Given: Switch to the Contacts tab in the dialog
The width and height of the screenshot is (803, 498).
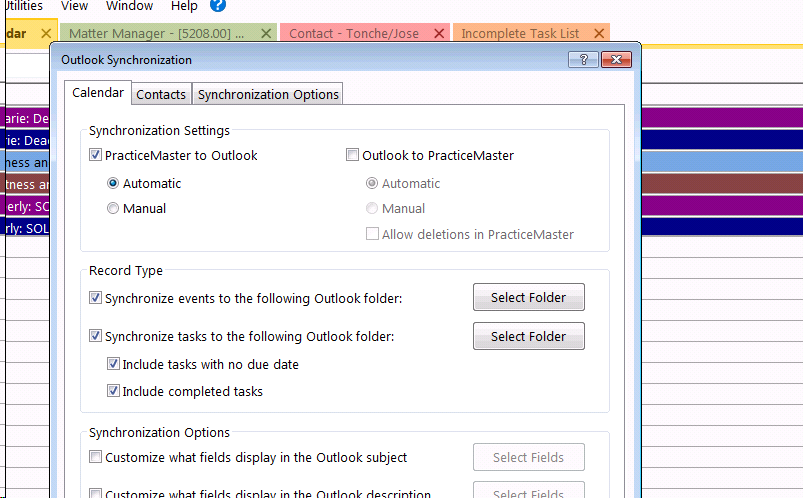Looking at the screenshot, I should click(x=161, y=94).
